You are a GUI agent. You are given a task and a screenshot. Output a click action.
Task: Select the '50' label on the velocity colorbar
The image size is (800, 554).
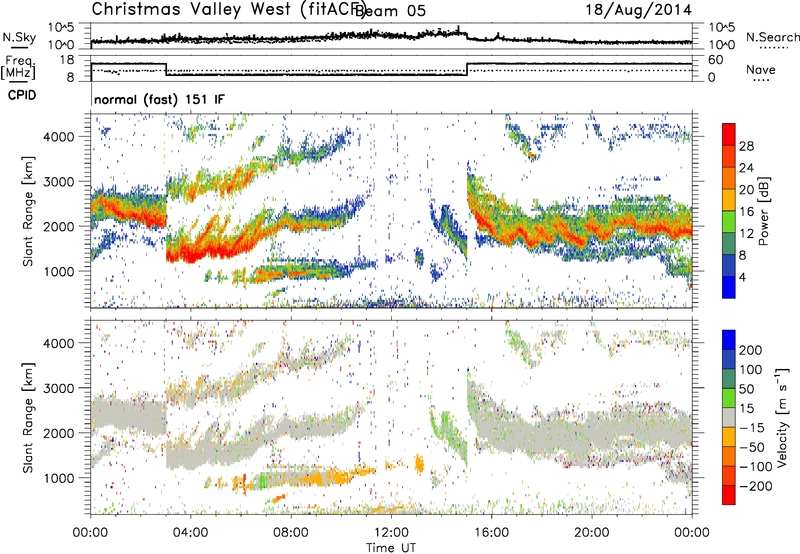pos(746,389)
